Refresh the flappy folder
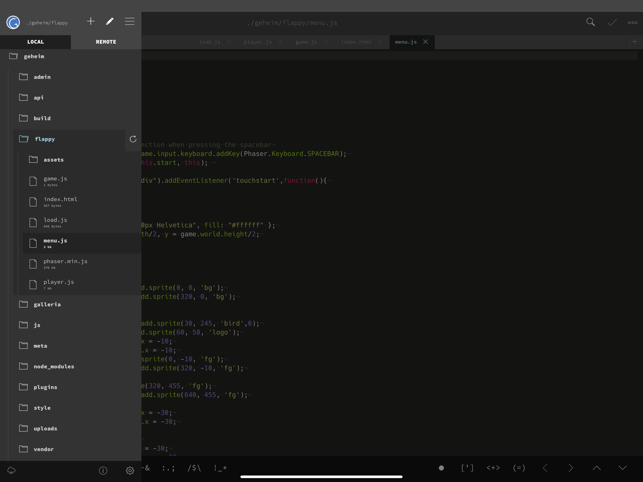Viewport: 643px width, 482px height. (x=133, y=139)
